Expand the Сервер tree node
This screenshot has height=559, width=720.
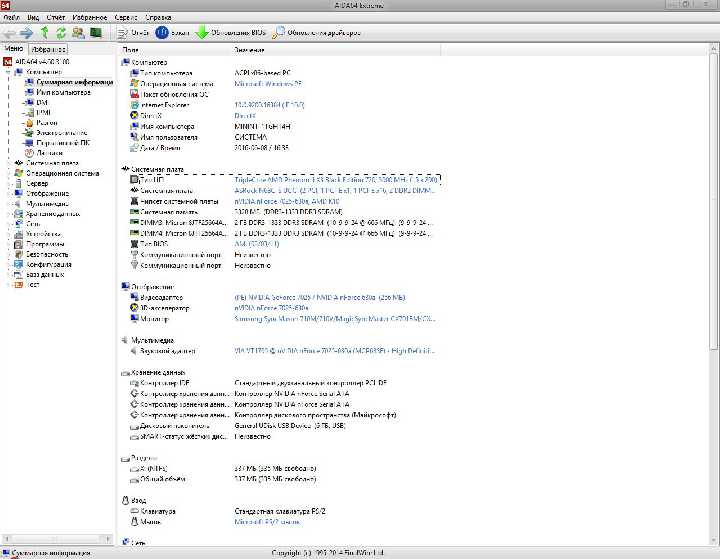point(8,183)
